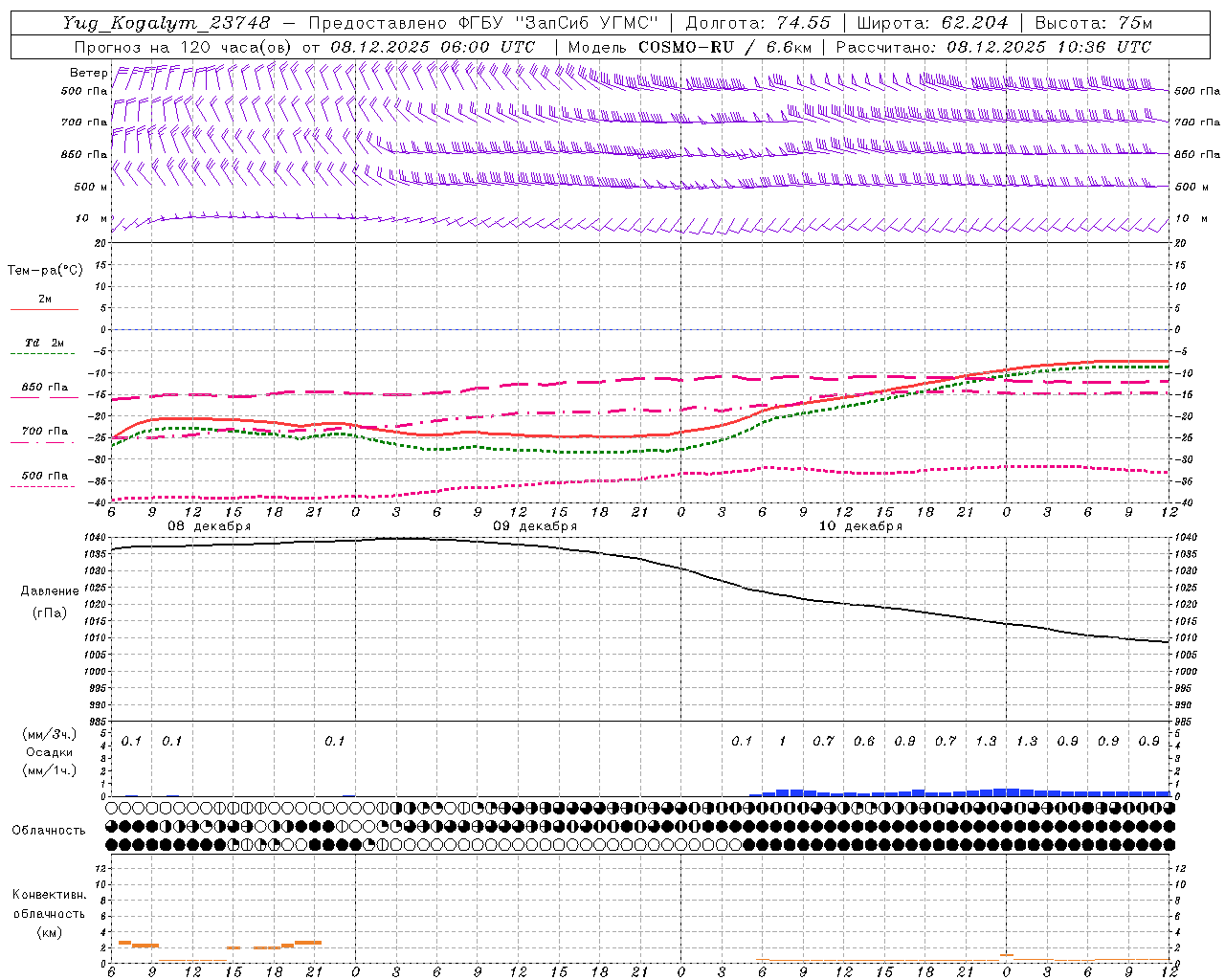Click the Td 2м legend entry
Screen dimensions: 1225x980
coord(44,343)
